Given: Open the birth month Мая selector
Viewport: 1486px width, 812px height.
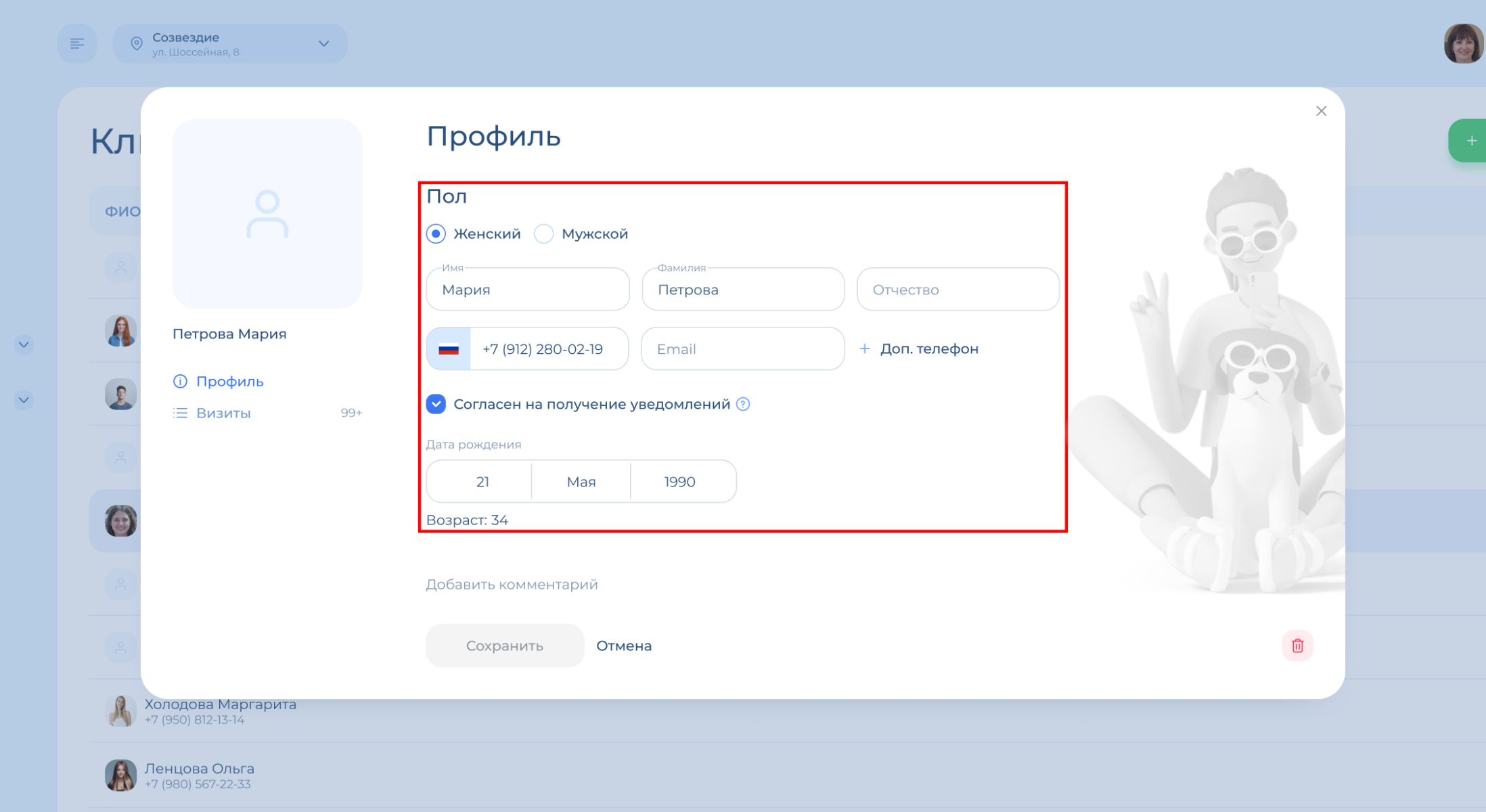Looking at the screenshot, I should [581, 482].
